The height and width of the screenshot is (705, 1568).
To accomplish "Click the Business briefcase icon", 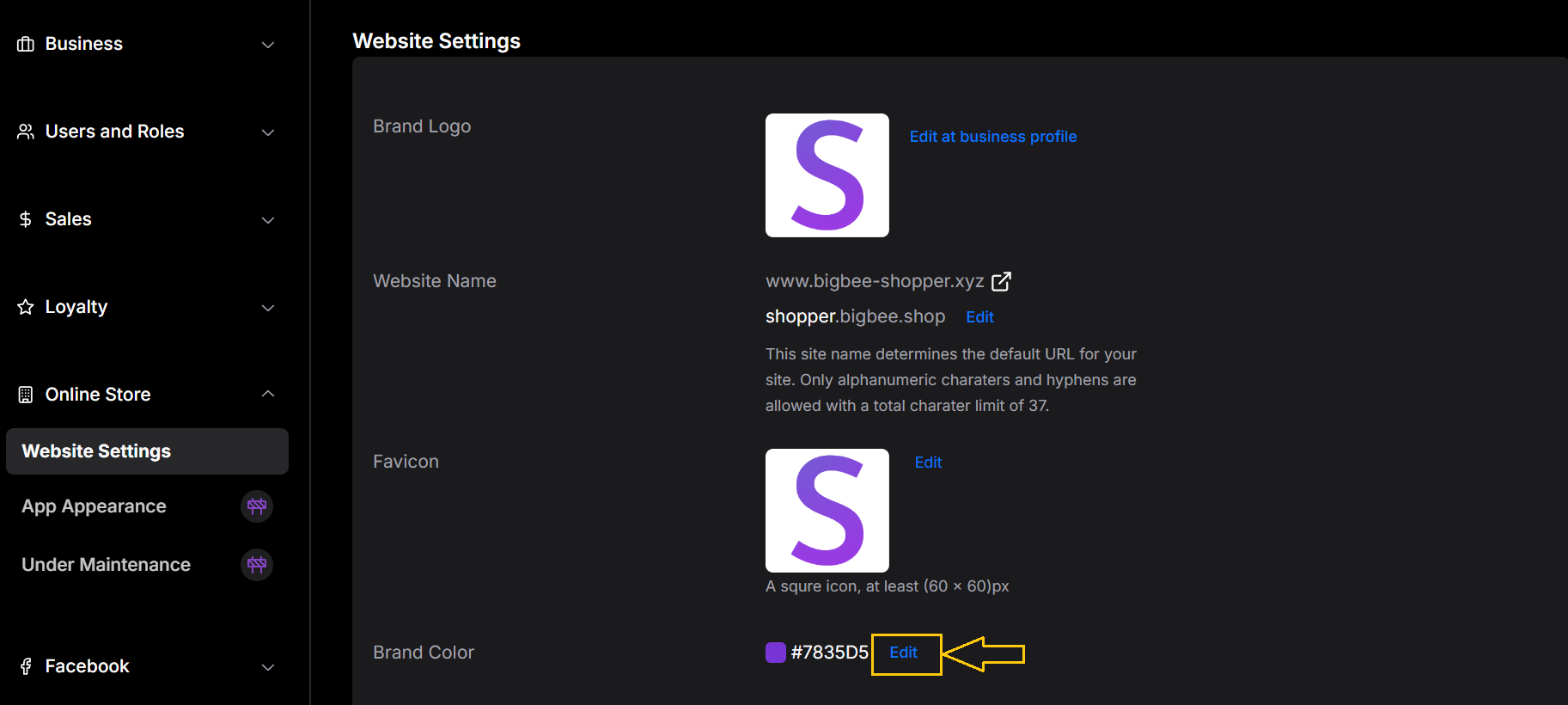I will pos(26,44).
